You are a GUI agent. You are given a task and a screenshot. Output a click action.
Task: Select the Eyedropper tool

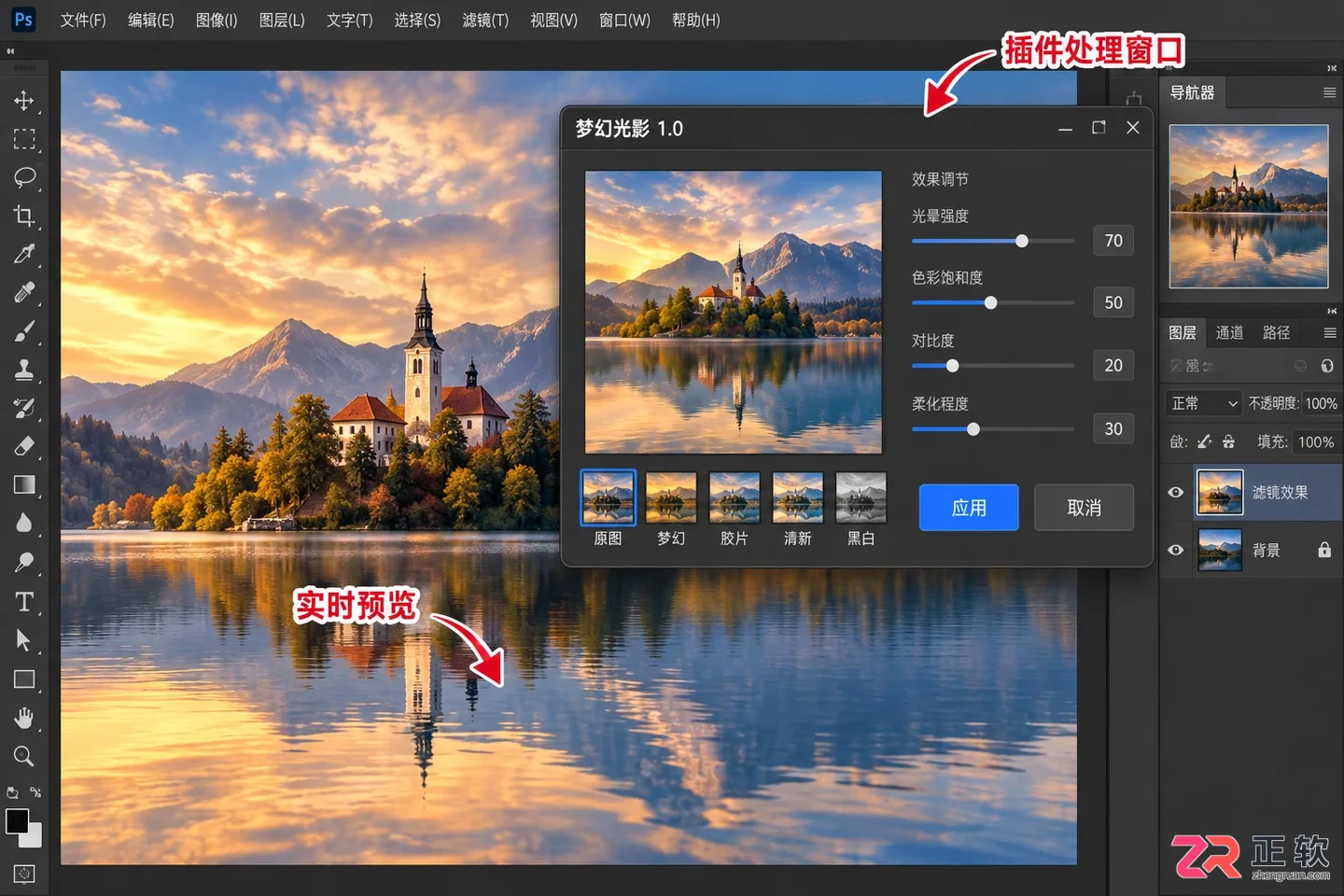[x=24, y=254]
